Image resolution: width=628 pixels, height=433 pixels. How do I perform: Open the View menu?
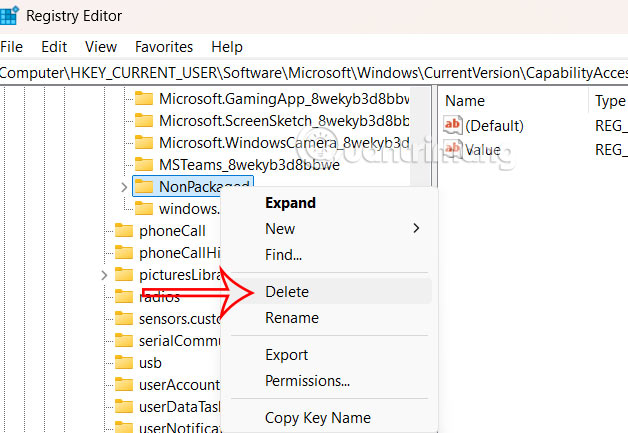101,47
